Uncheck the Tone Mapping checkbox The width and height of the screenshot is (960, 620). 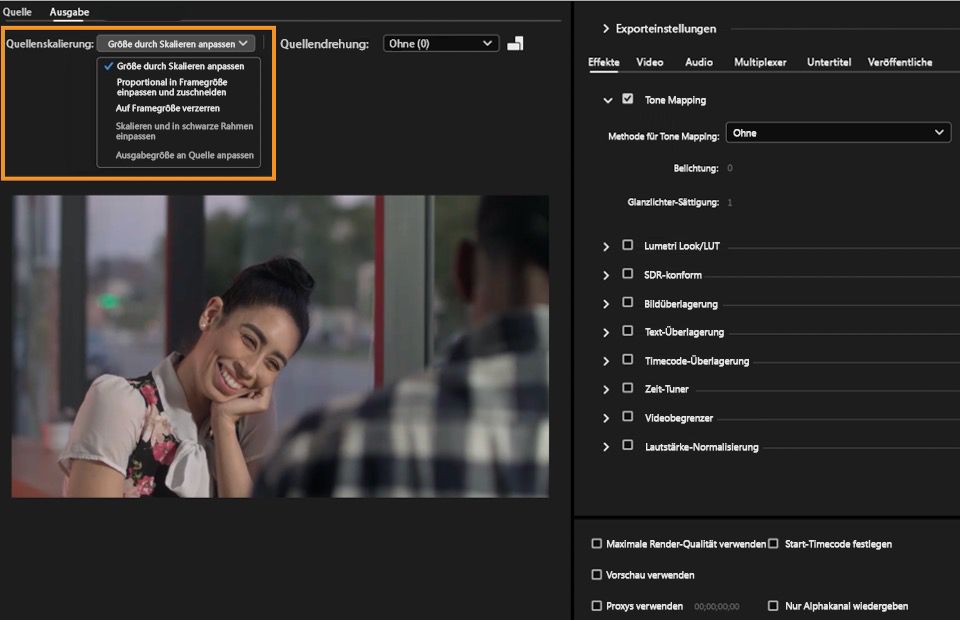(628, 99)
